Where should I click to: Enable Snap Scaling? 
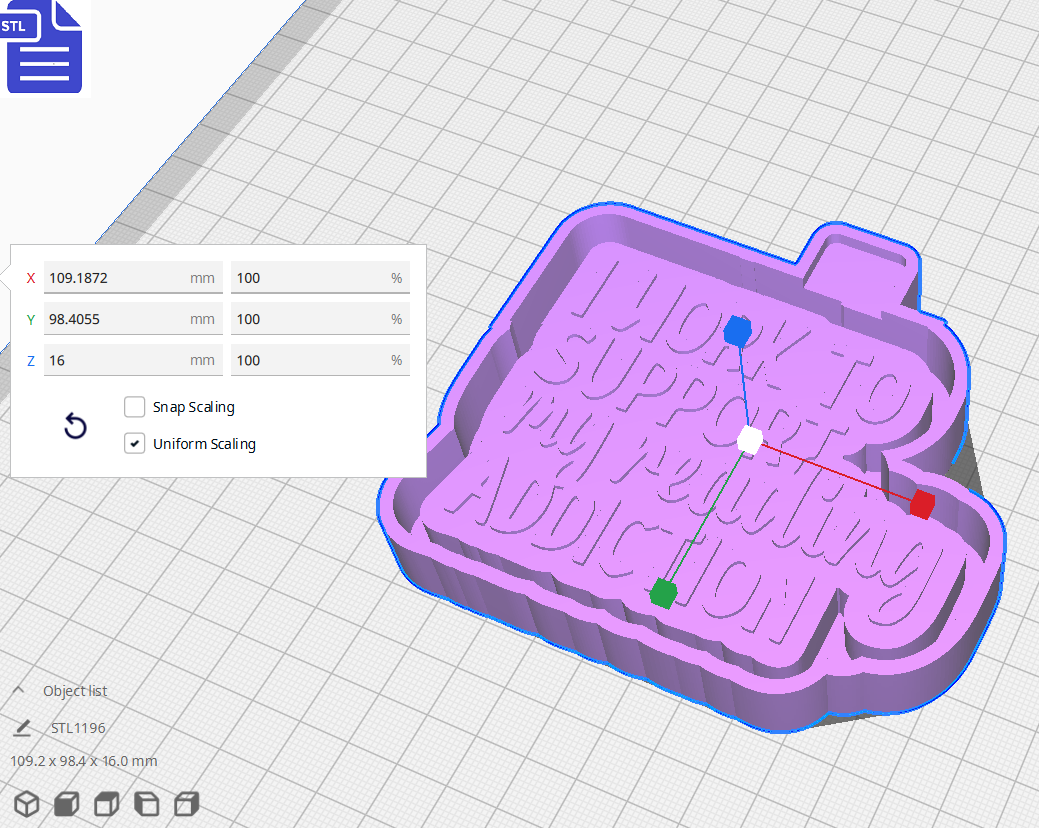pyautogui.click(x=134, y=407)
